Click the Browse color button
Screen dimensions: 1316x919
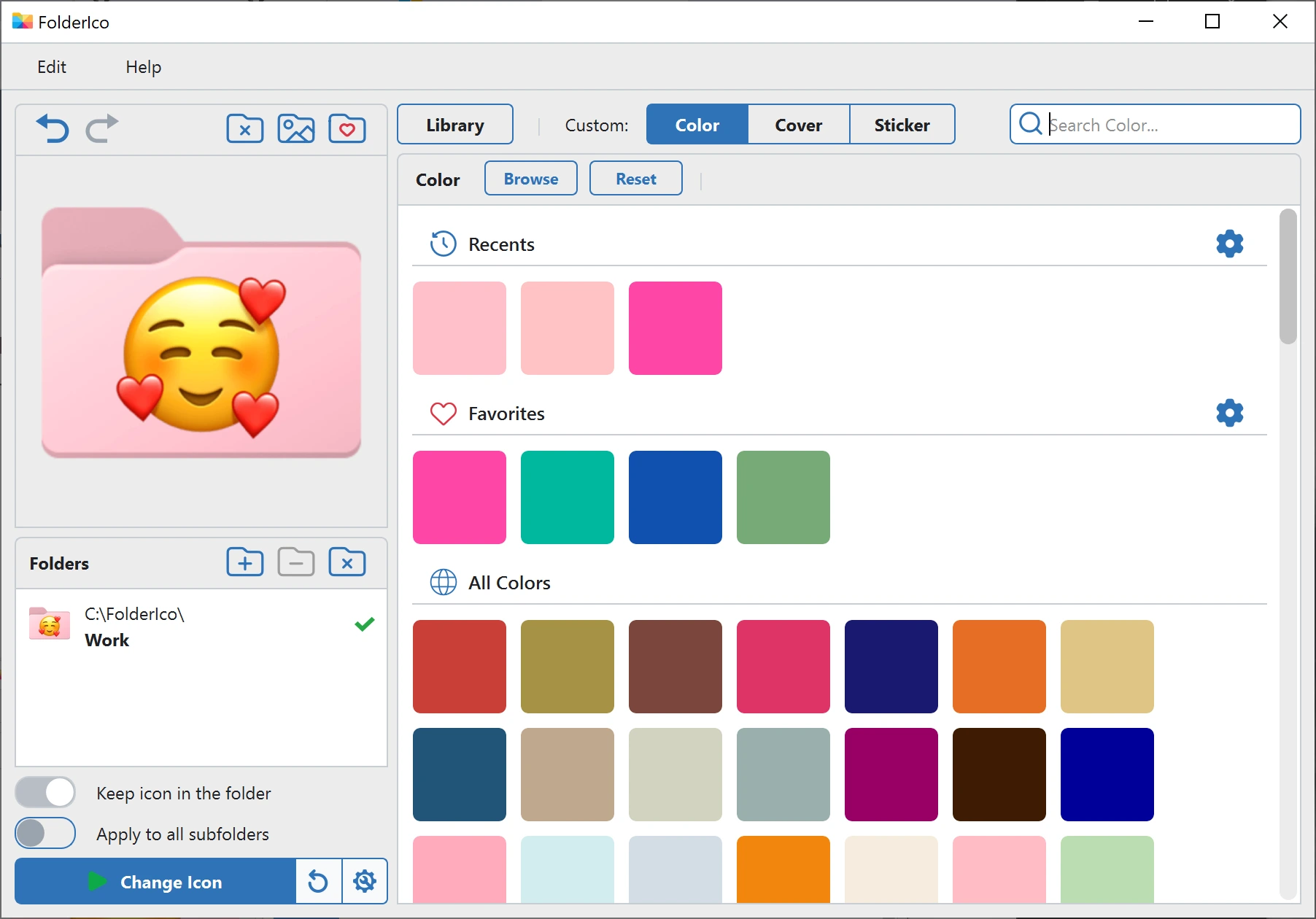tap(531, 179)
